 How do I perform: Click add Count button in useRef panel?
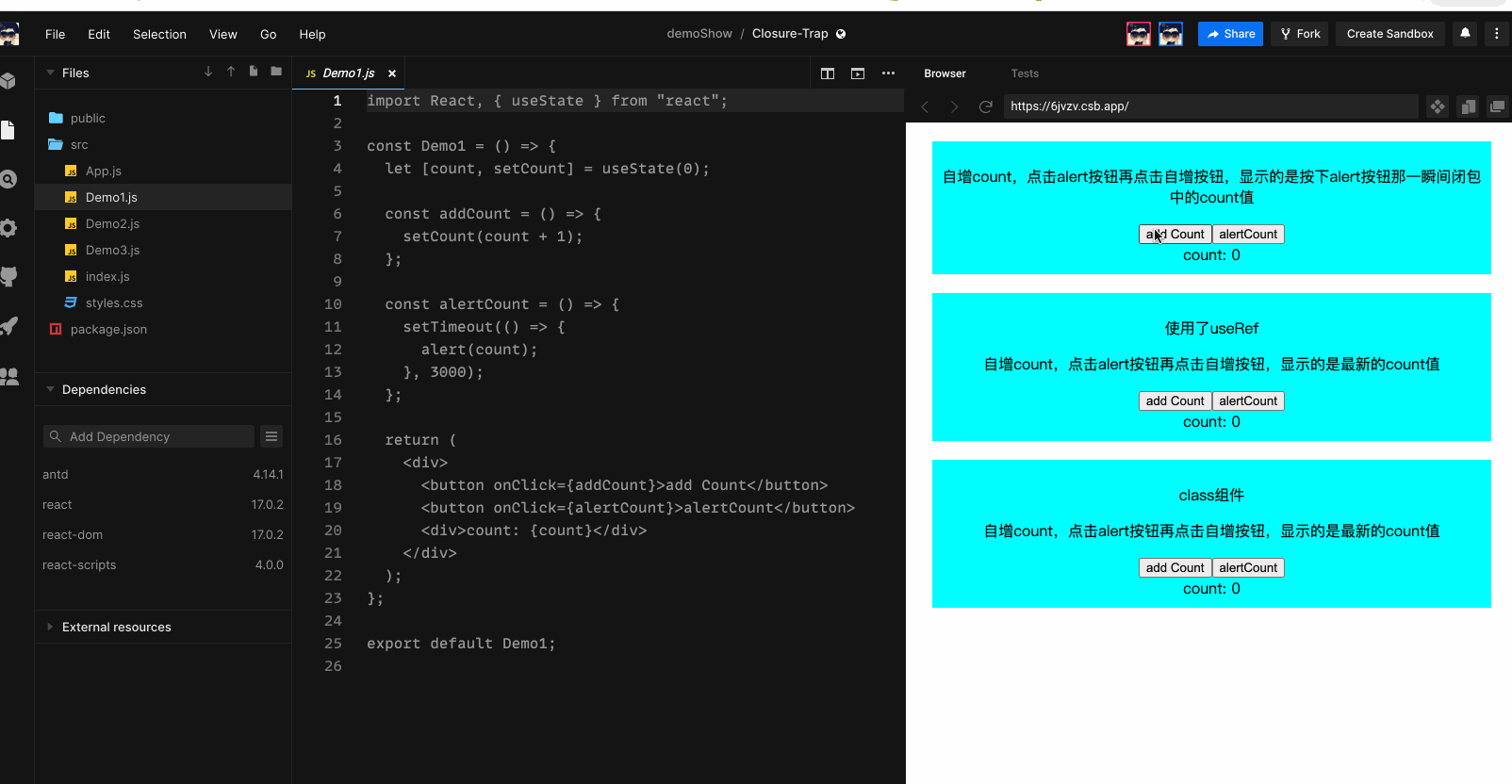click(1175, 400)
